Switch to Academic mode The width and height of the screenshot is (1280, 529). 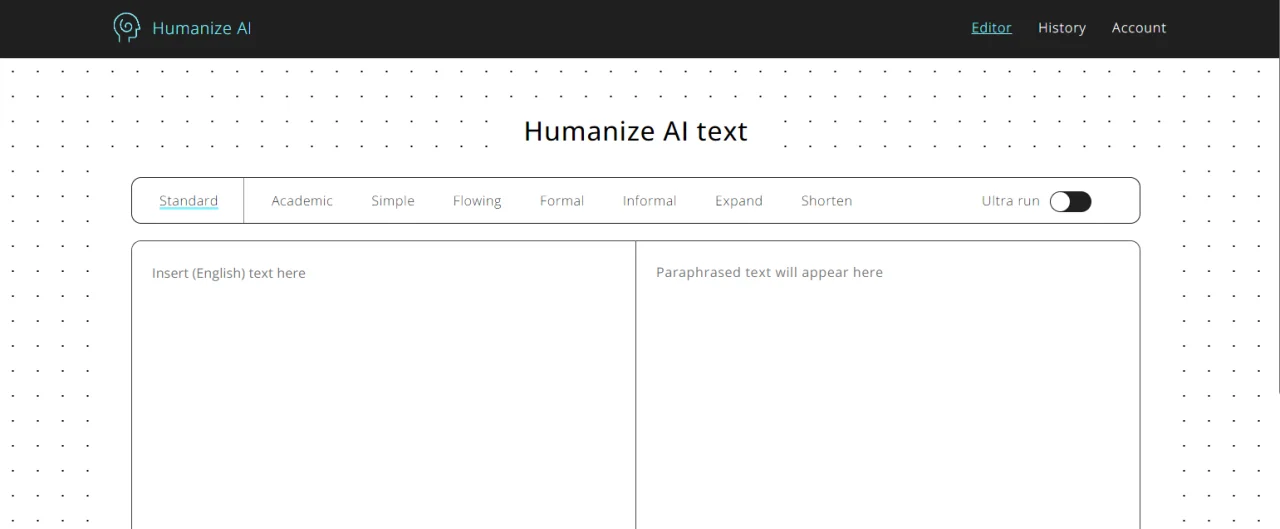click(302, 201)
